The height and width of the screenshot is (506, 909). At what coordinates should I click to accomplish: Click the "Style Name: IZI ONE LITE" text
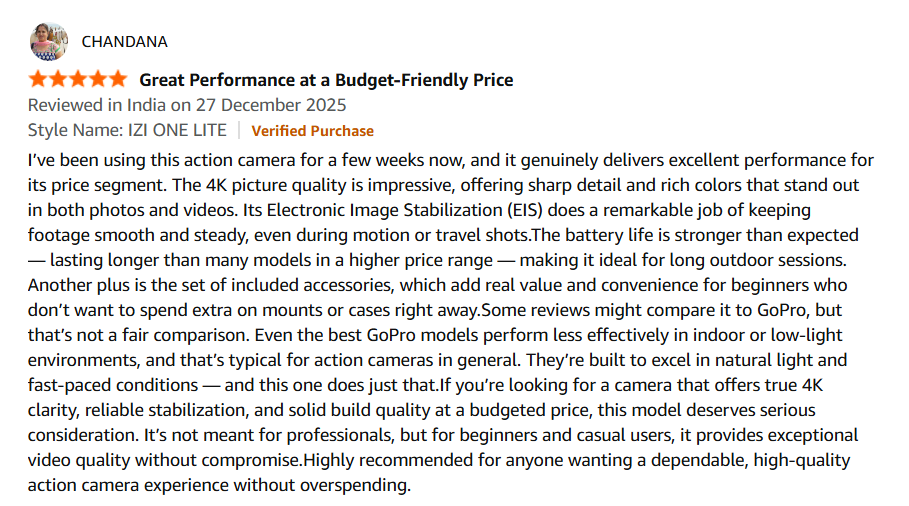click(x=127, y=130)
